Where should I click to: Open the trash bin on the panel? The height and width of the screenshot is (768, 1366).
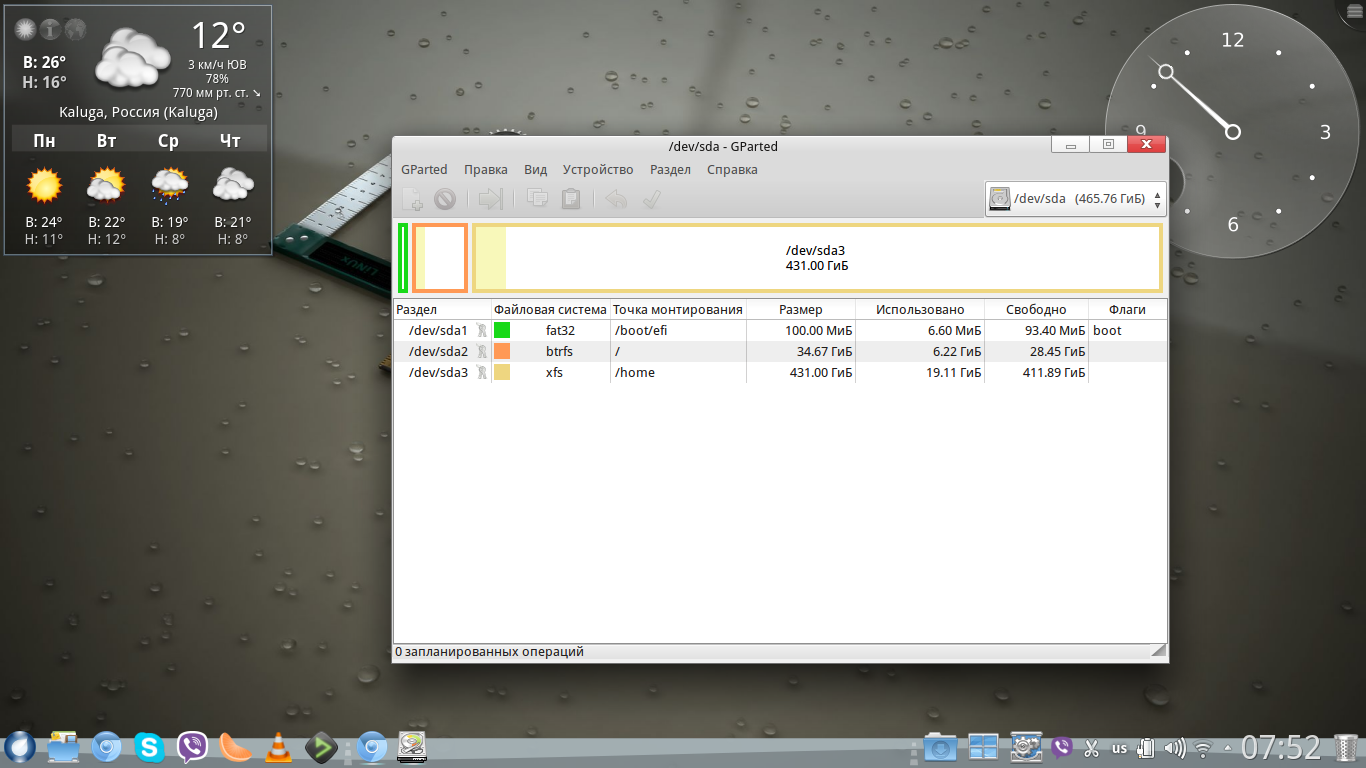point(1346,747)
